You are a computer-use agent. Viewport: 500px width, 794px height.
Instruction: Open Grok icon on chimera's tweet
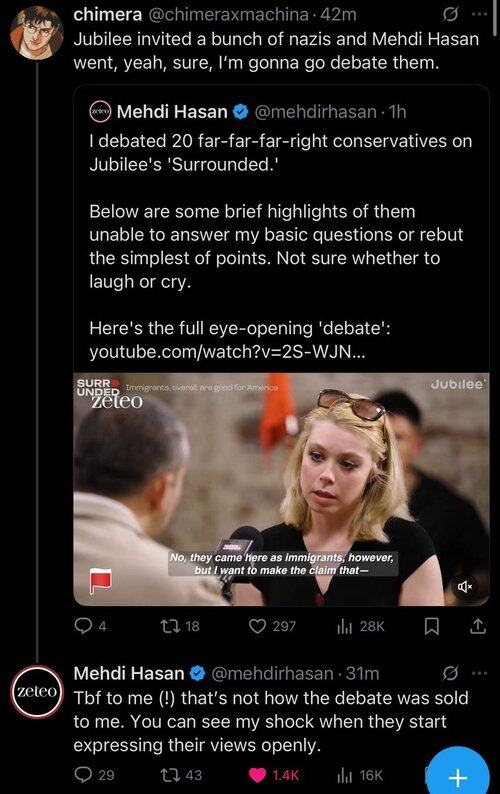[450, 15]
